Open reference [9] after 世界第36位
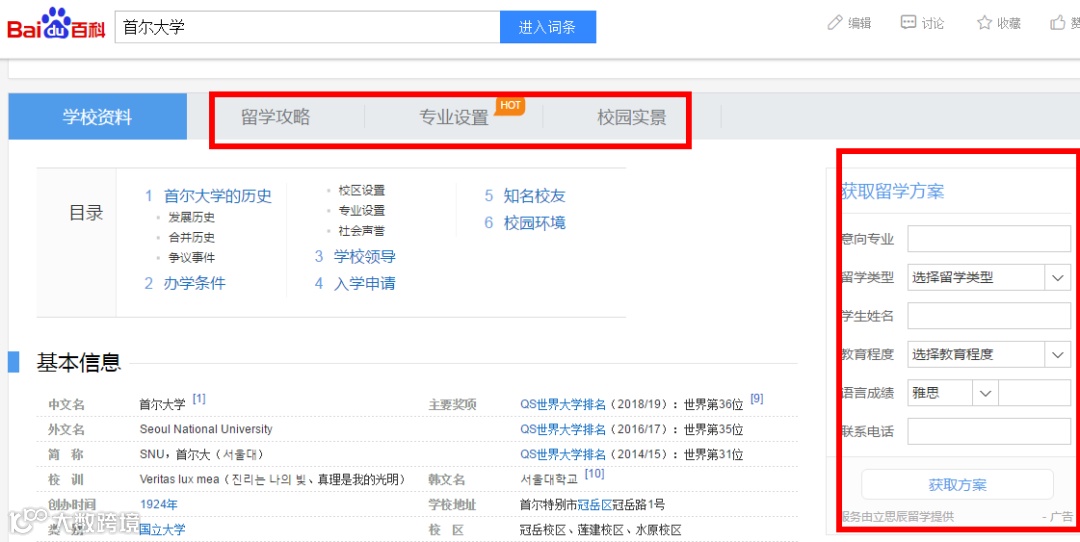The height and width of the screenshot is (542, 1080). click(756, 398)
